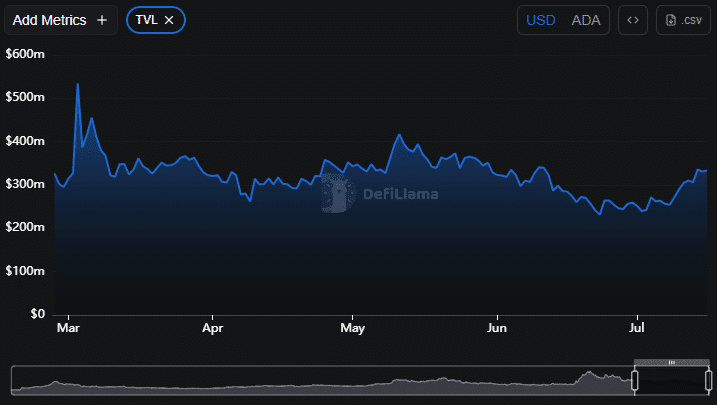717x405 pixels.
Task: Click the $500m axis label
Action: (x=25, y=97)
